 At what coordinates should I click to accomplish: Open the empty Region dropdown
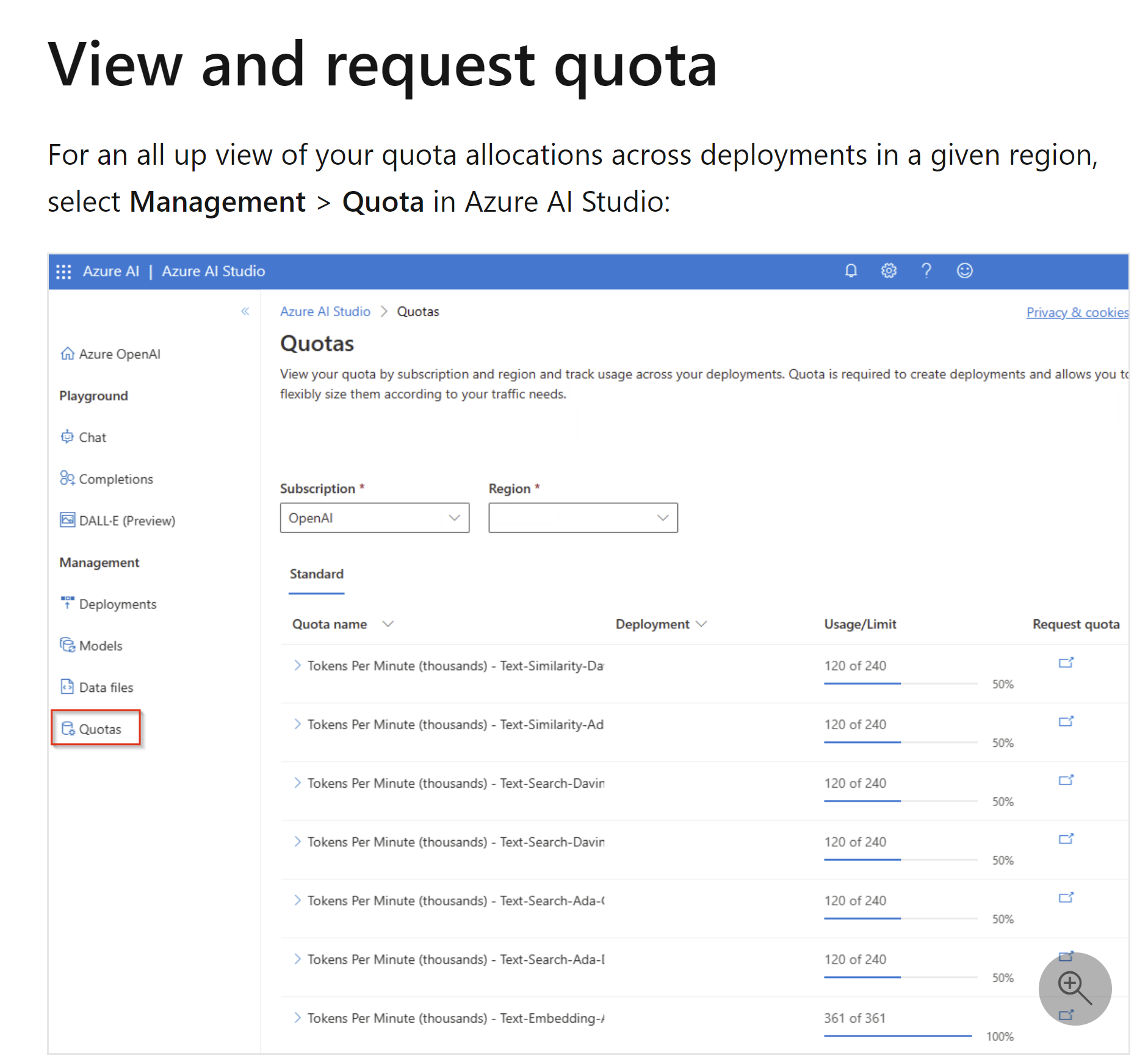[583, 518]
